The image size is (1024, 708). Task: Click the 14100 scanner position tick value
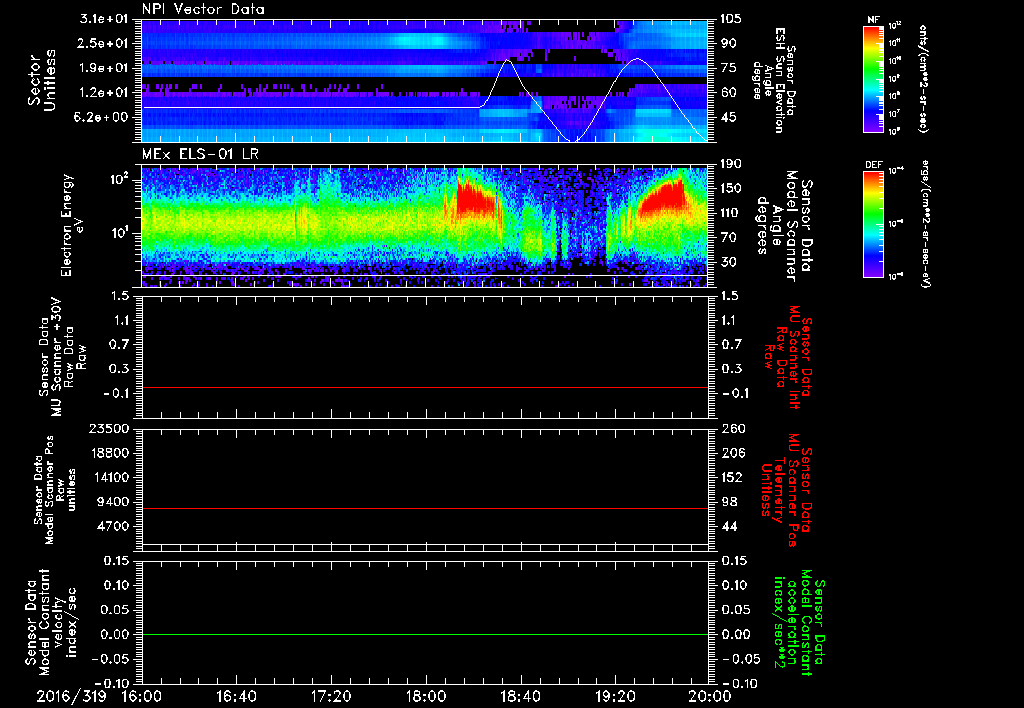tap(108, 477)
